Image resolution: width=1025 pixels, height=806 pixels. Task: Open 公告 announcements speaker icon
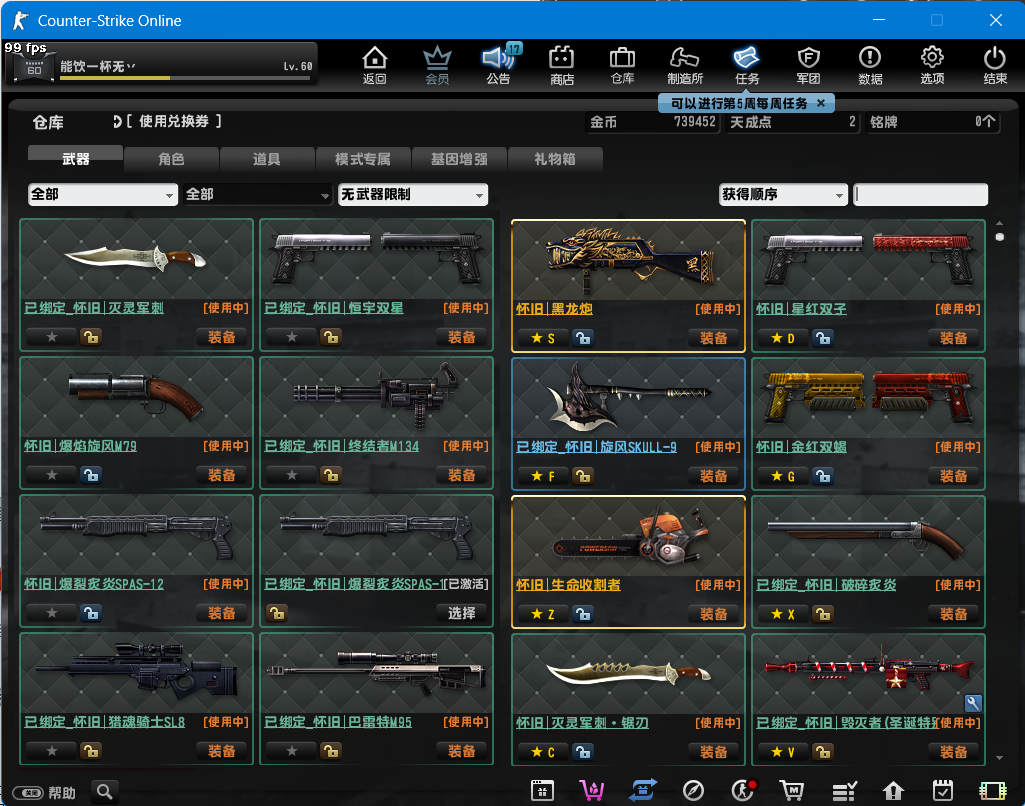click(x=499, y=65)
